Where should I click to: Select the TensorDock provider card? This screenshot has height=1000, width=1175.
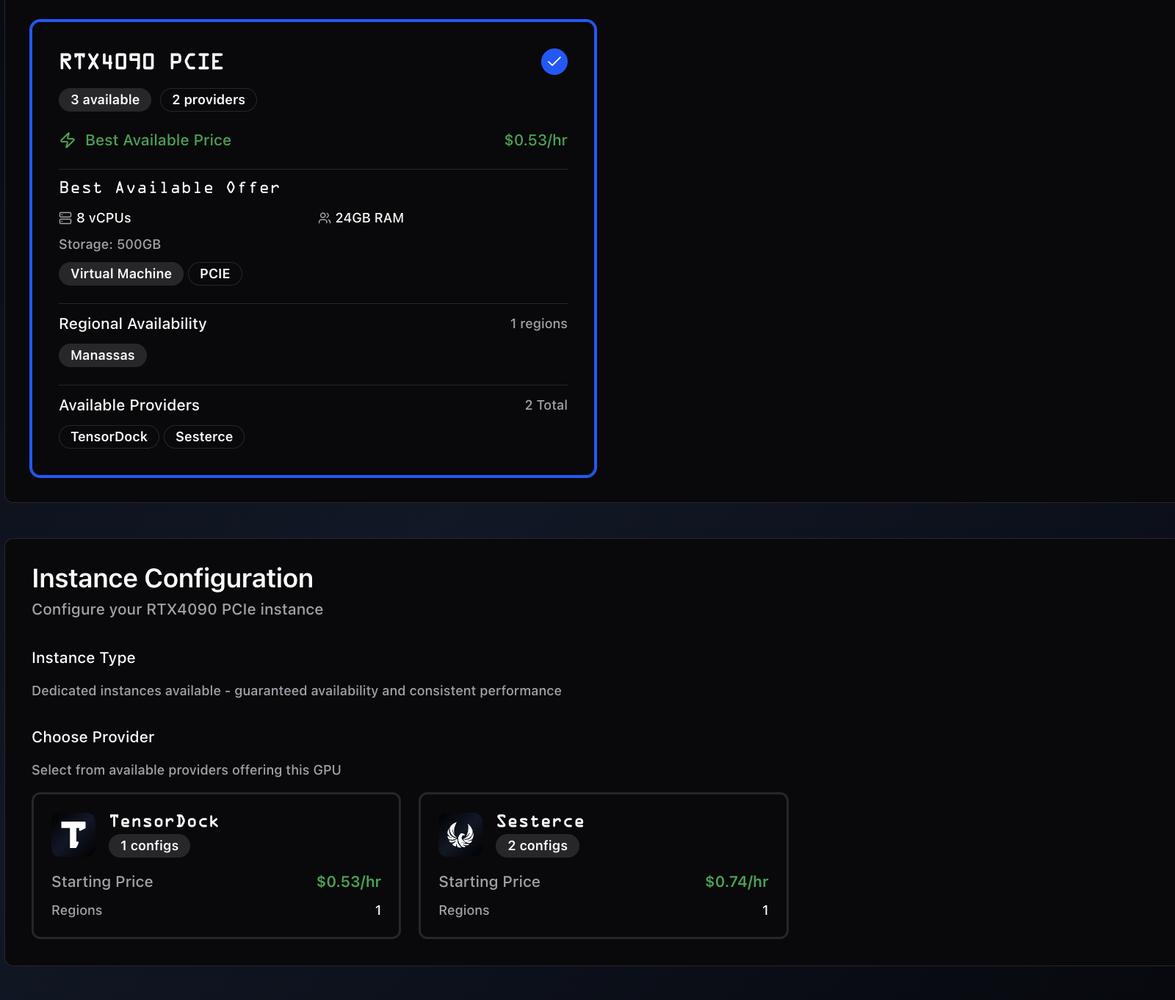(216, 866)
